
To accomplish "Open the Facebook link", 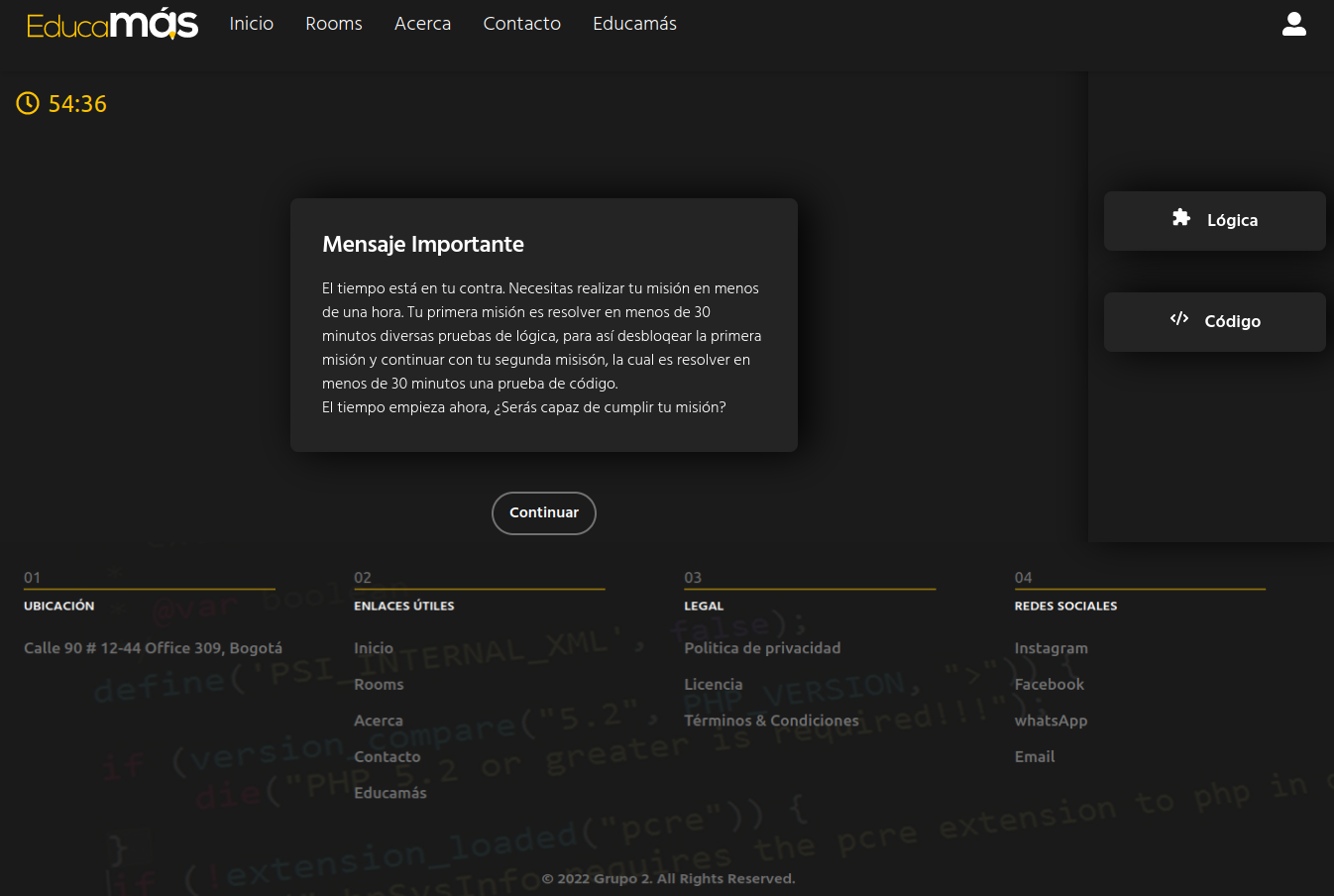I will [x=1050, y=684].
